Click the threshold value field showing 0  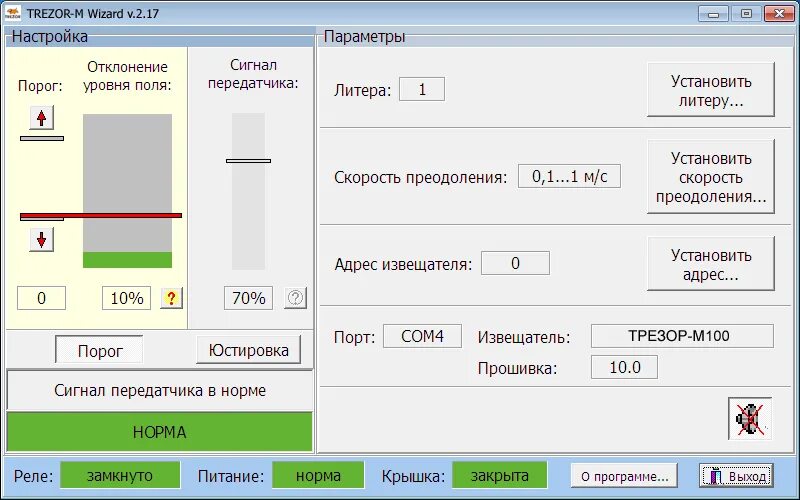(x=41, y=298)
